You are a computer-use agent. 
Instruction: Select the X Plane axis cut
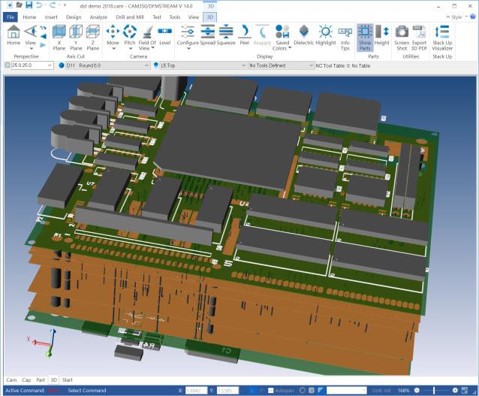pyautogui.click(x=59, y=38)
